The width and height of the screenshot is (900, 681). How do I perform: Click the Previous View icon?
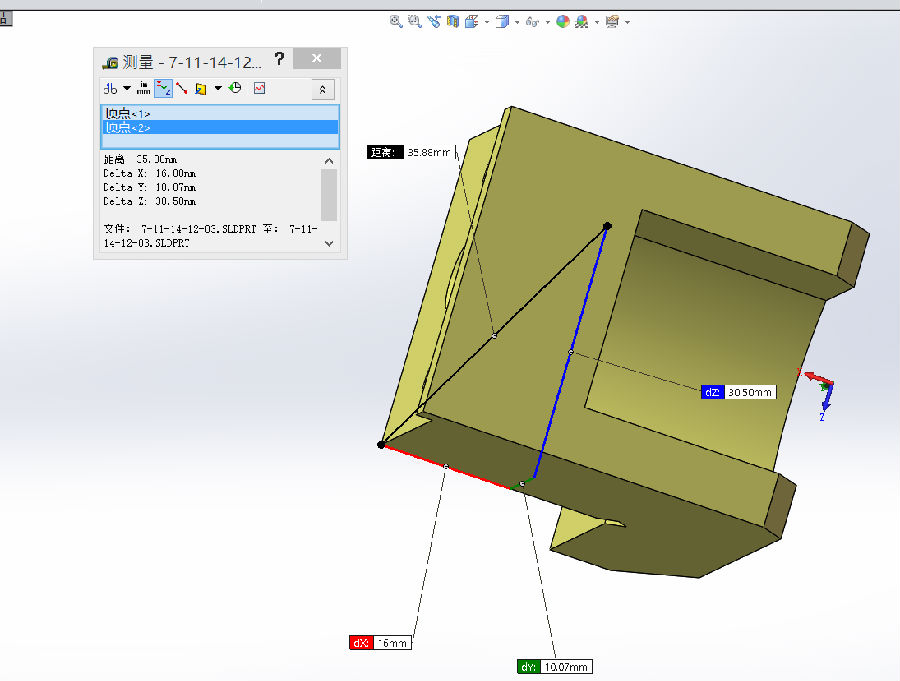pos(433,21)
